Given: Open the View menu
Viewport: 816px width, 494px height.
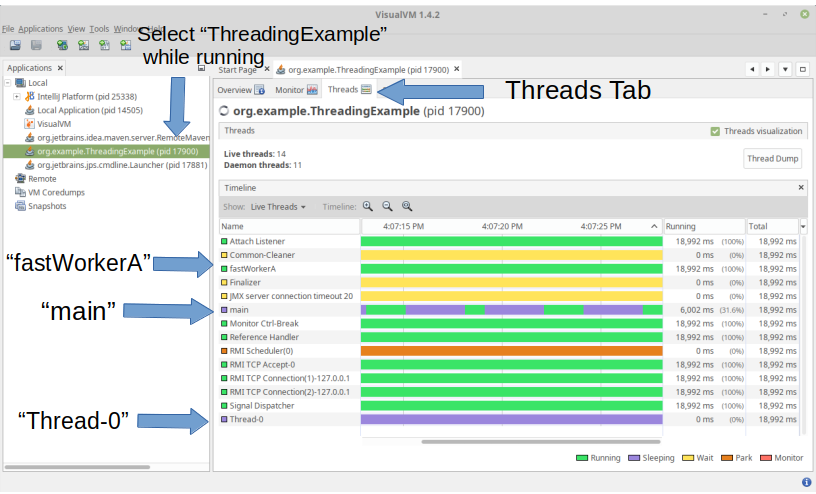Looking at the screenshot, I should pyautogui.click(x=76, y=29).
